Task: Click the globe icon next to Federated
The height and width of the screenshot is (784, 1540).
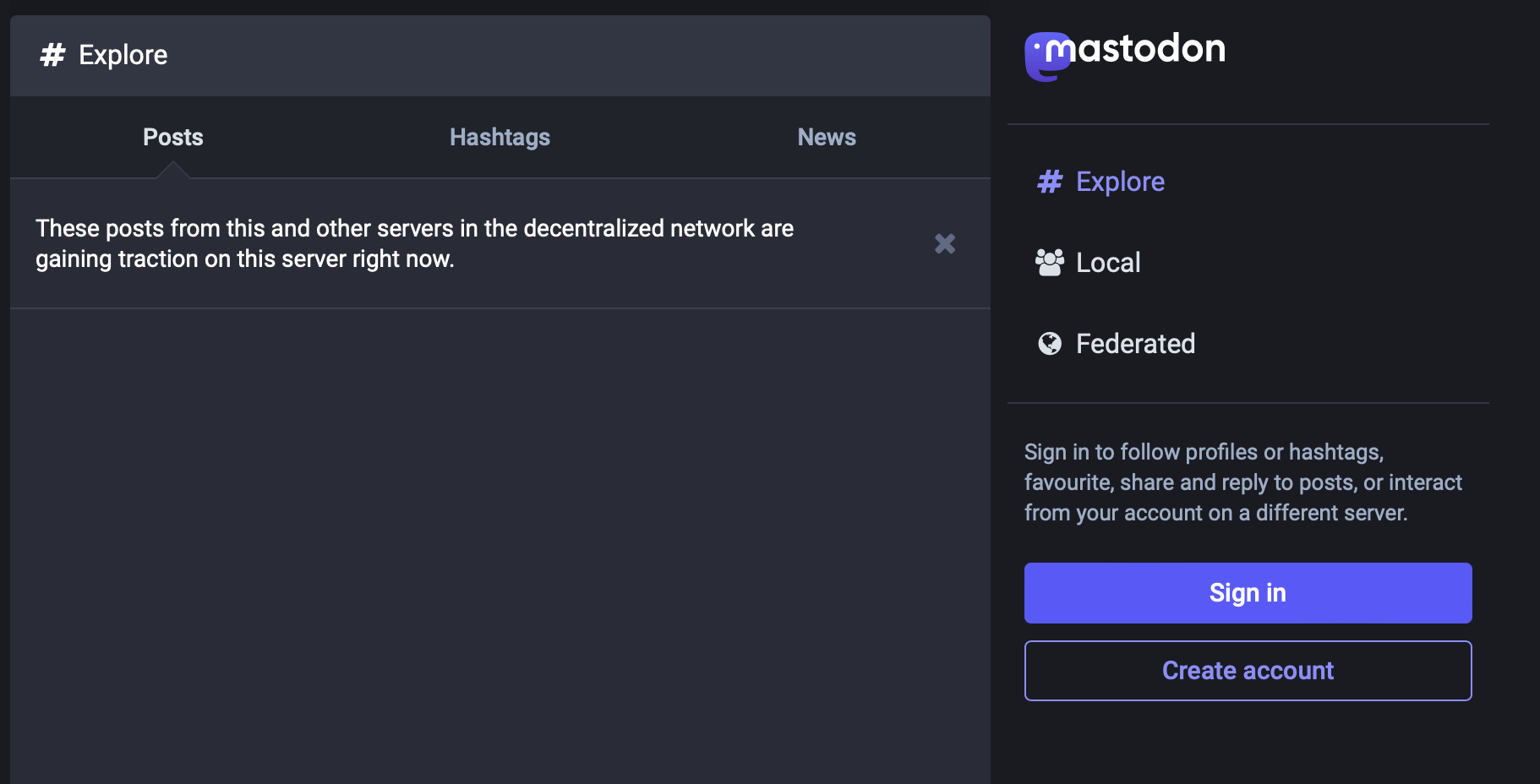Action: click(x=1050, y=344)
